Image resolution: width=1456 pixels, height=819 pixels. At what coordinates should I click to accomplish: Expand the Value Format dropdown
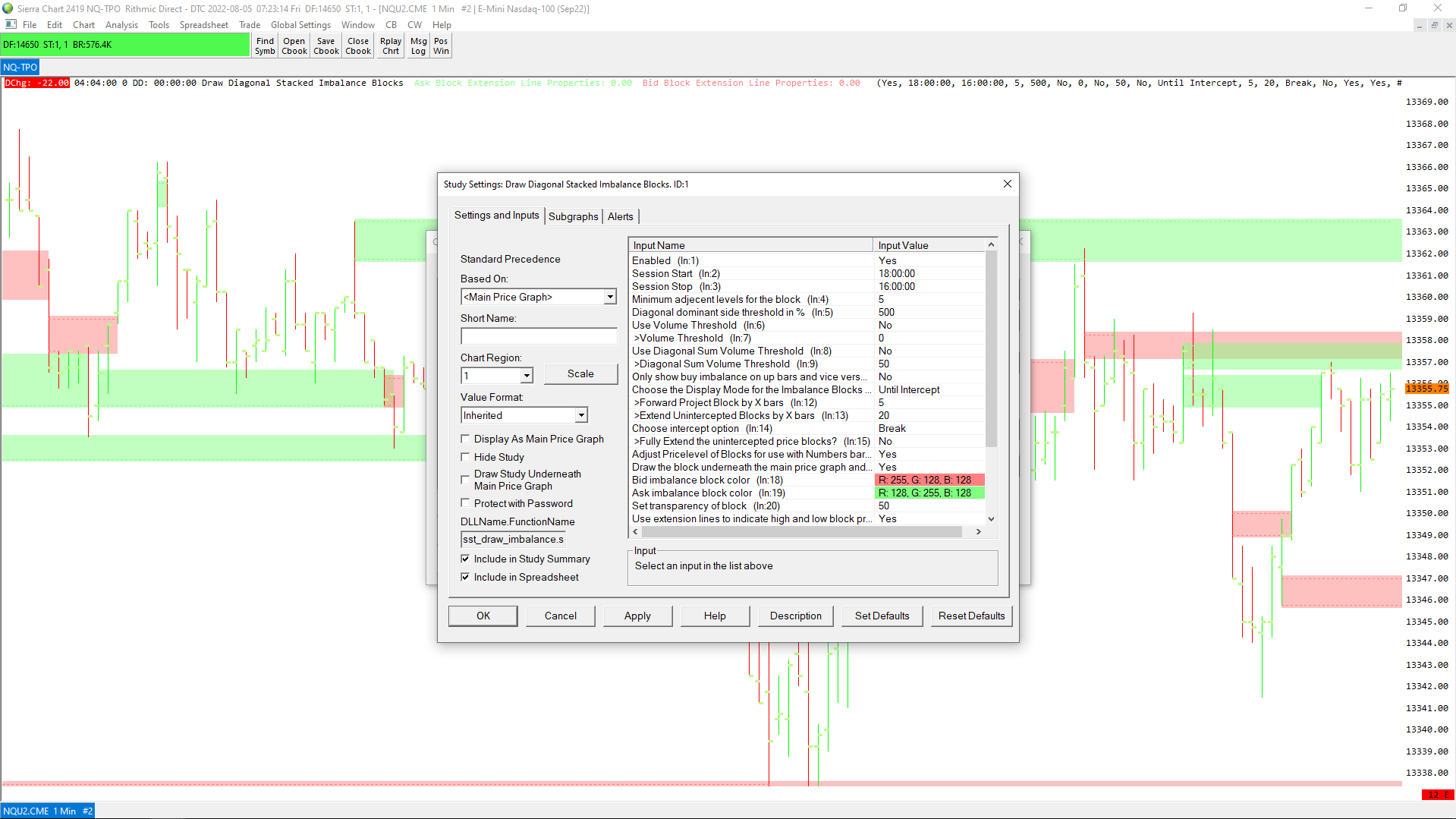point(581,415)
